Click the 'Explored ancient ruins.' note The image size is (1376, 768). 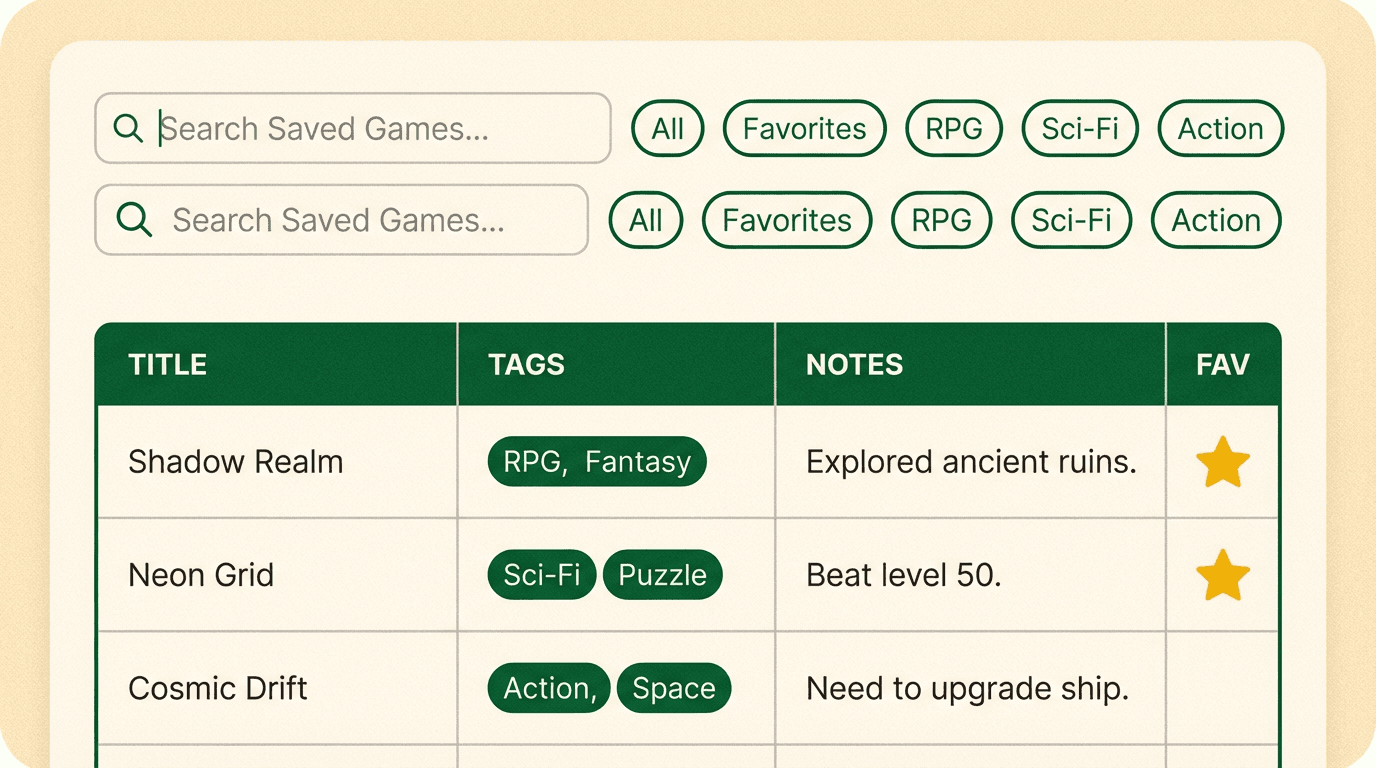(971, 462)
